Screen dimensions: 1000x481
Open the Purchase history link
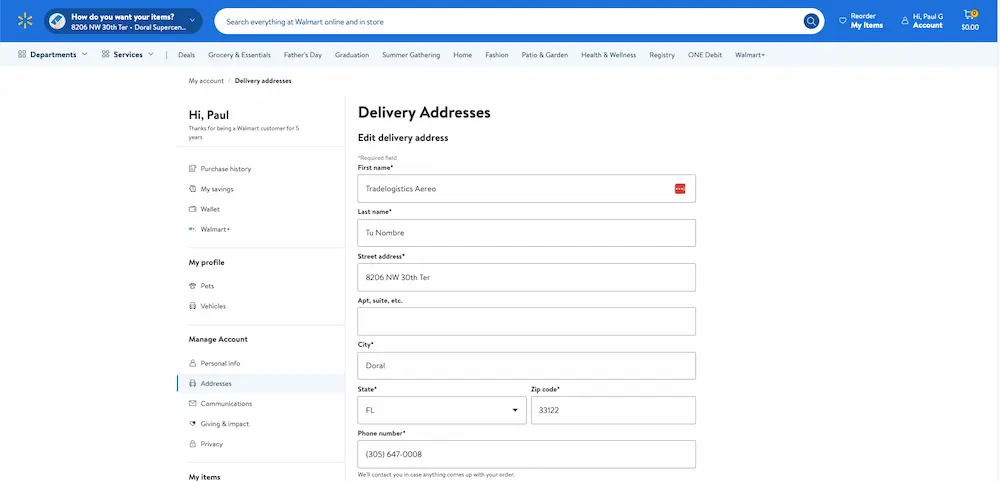226,169
